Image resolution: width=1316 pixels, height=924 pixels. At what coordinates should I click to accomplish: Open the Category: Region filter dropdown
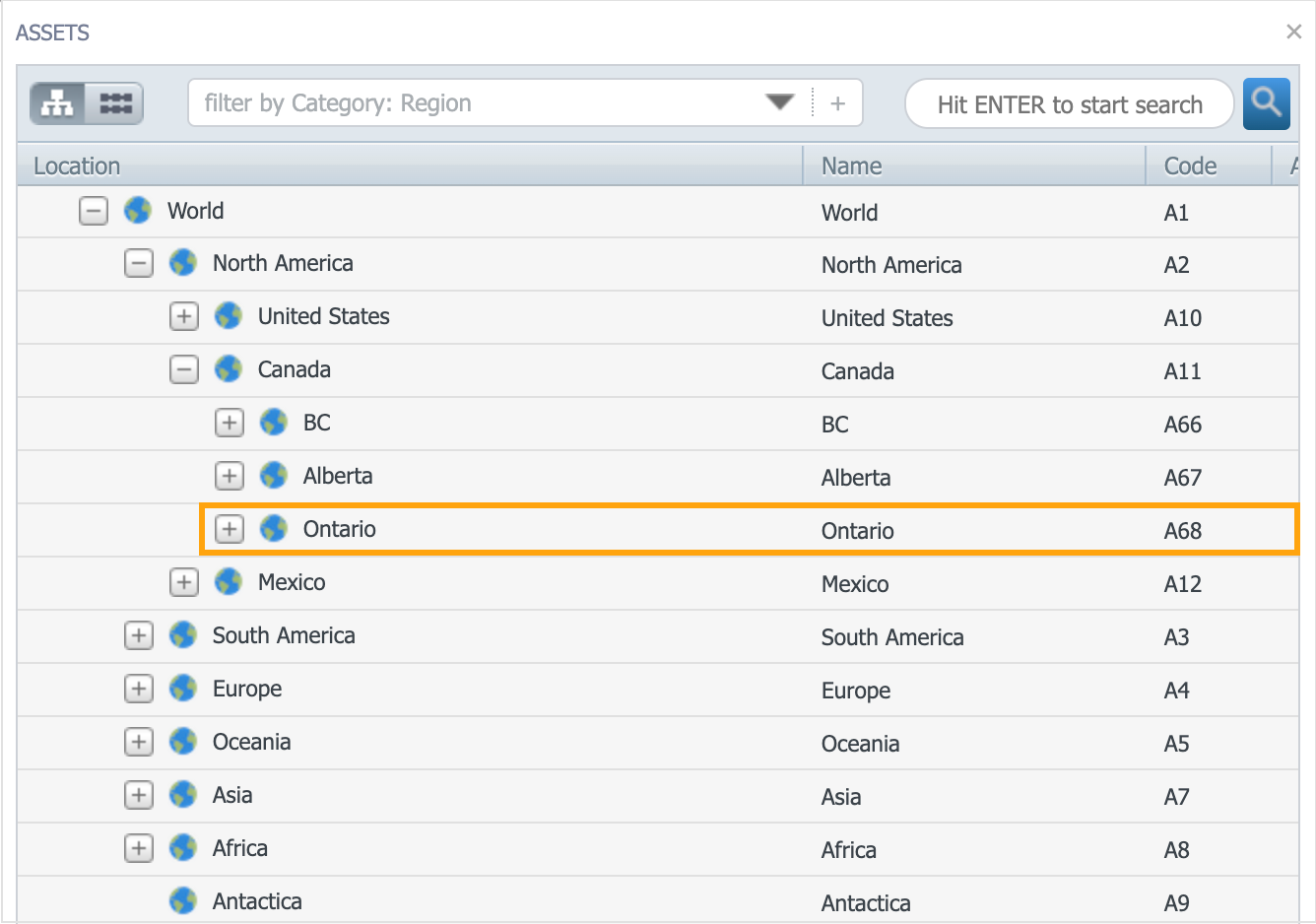[x=779, y=101]
